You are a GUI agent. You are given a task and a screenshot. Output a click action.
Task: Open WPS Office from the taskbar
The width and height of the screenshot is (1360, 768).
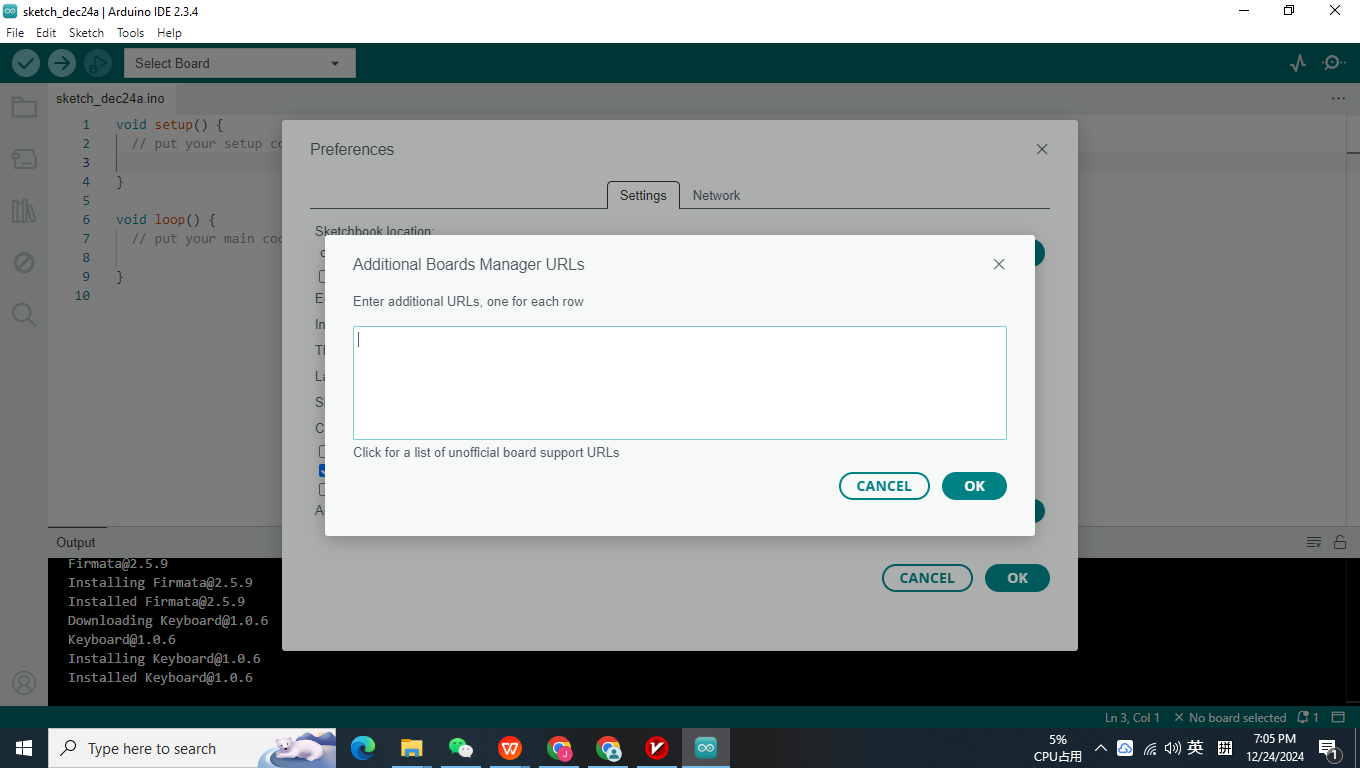510,748
